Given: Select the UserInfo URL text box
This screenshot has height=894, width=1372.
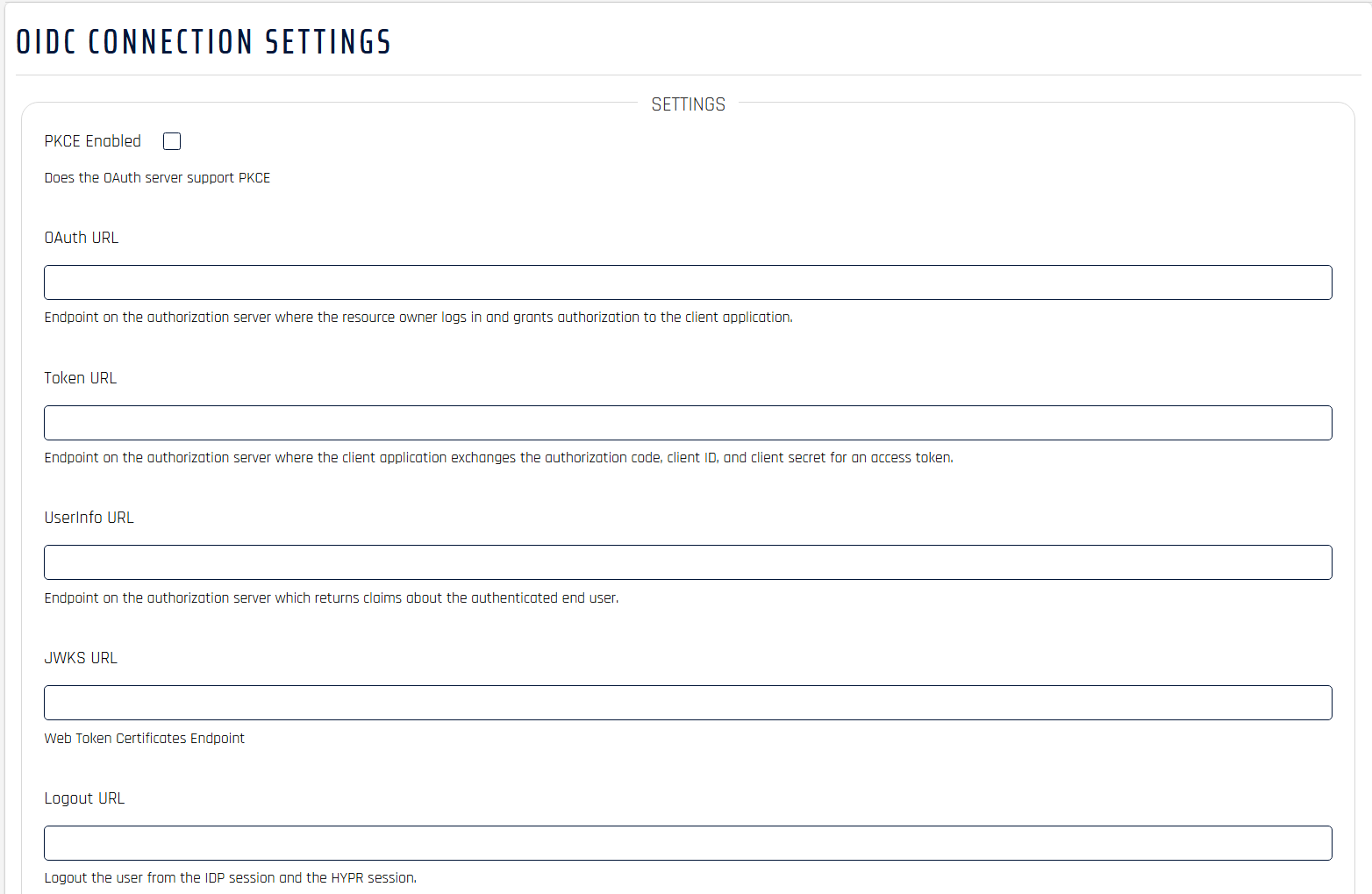Looking at the screenshot, I should [688, 562].
